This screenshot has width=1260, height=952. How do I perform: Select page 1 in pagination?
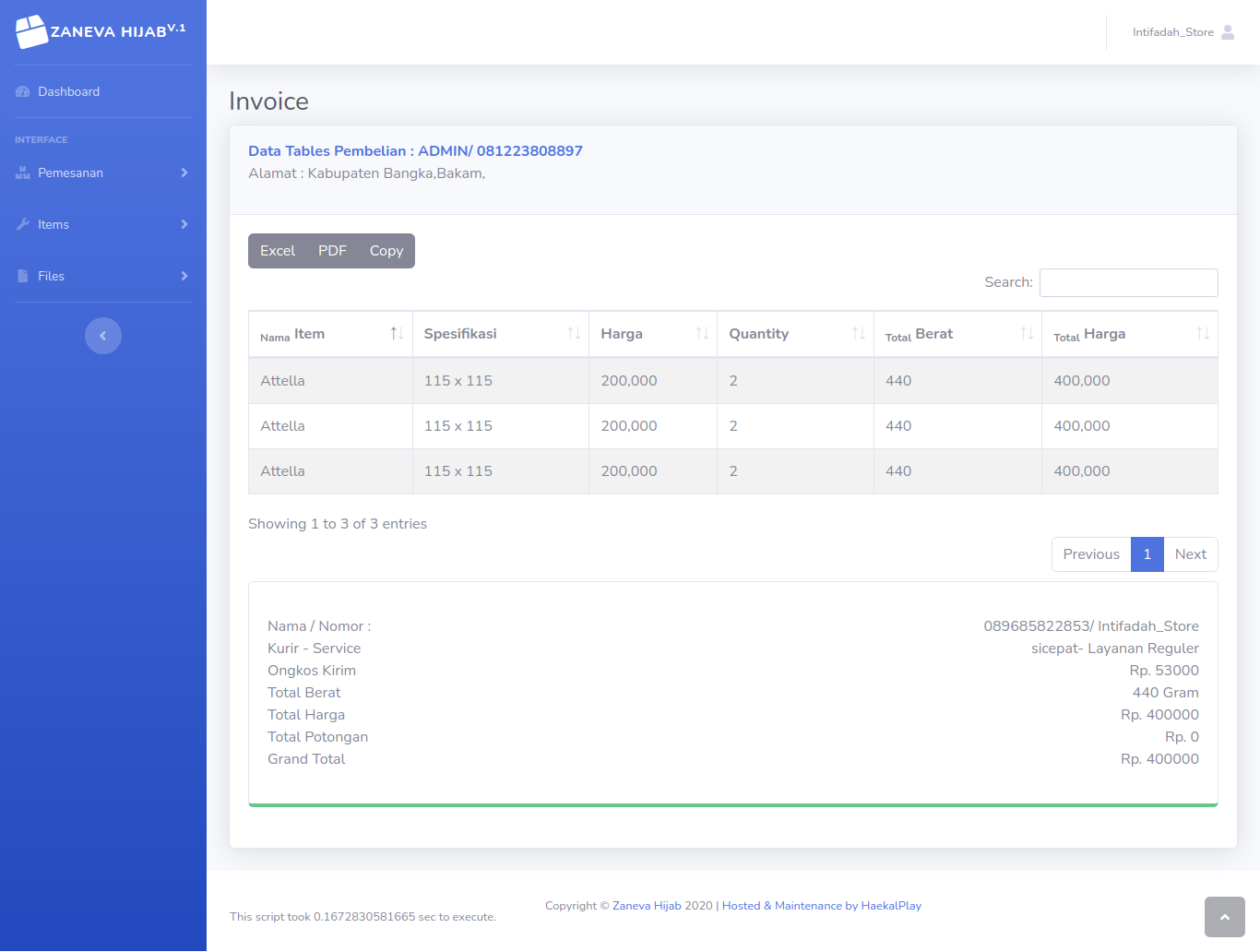click(1147, 554)
